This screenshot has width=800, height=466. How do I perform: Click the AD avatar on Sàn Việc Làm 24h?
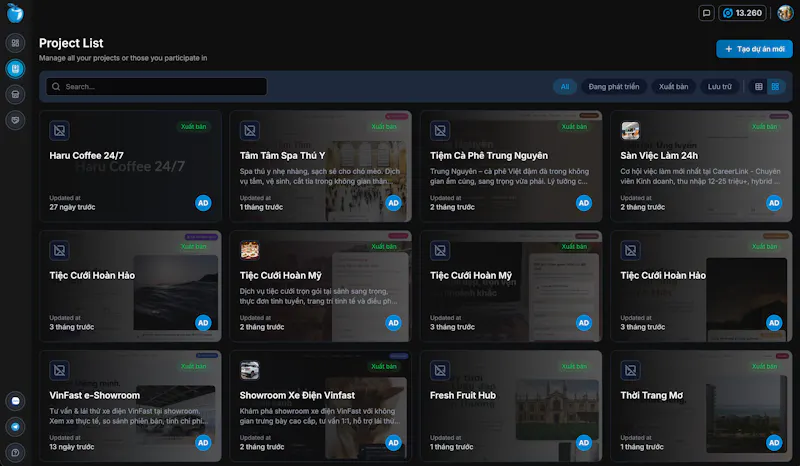[x=774, y=203]
